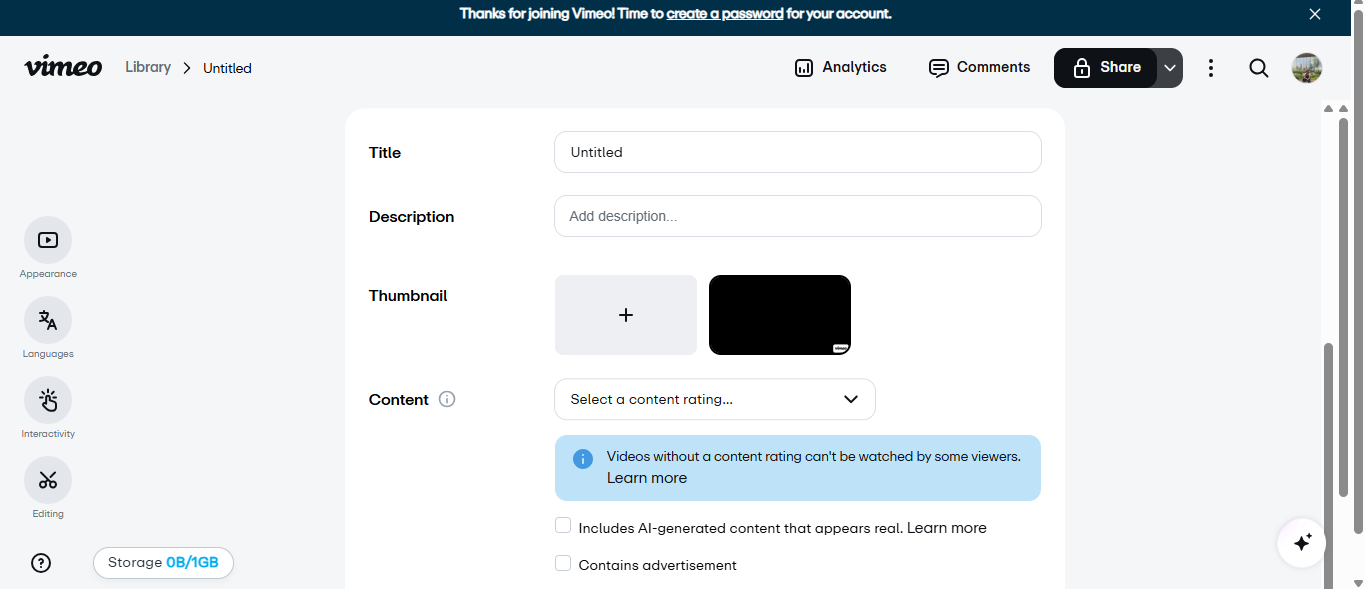Screen dimensions: 1365x589
Task: Add a new thumbnail with plus tile
Action: tap(626, 315)
